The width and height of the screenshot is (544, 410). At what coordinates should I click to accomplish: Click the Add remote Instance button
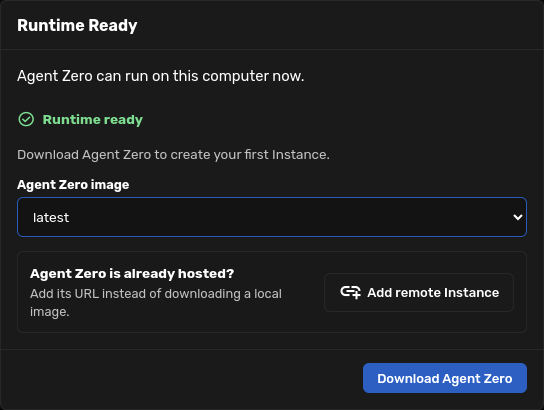pyautogui.click(x=419, y=292)
